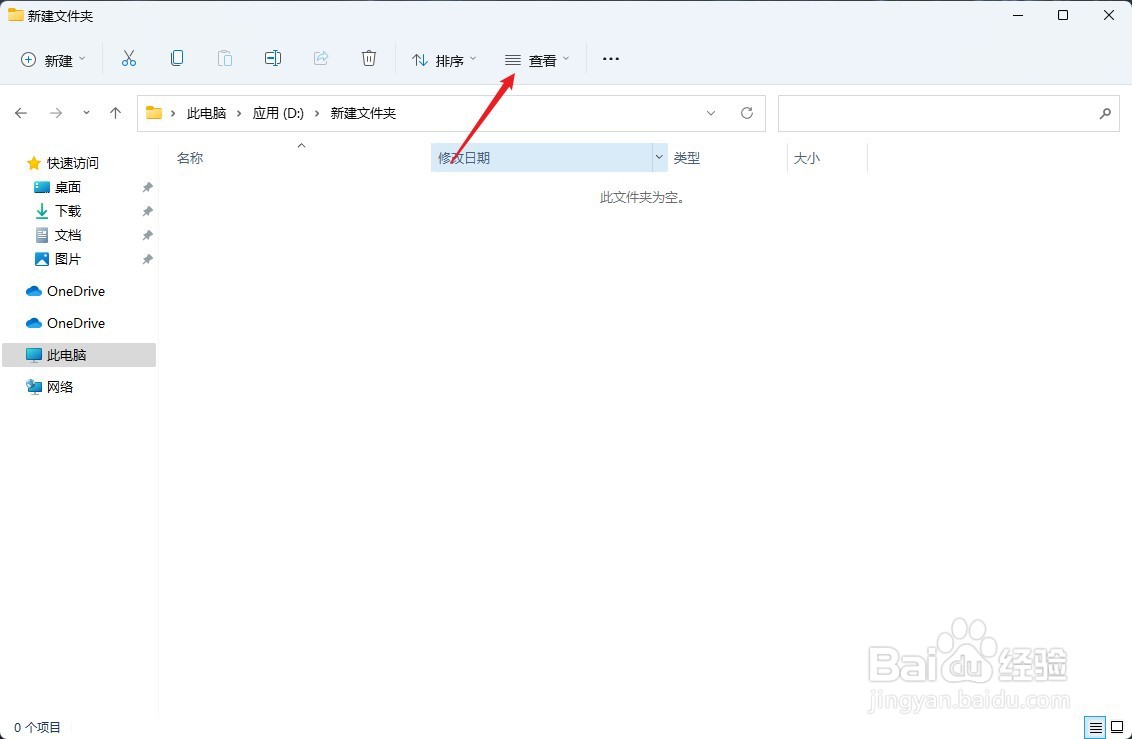Open the 修改日期 column filter arrow
Screen dimensions: 1132x739
pyautogui.click(x=659, y=157)
